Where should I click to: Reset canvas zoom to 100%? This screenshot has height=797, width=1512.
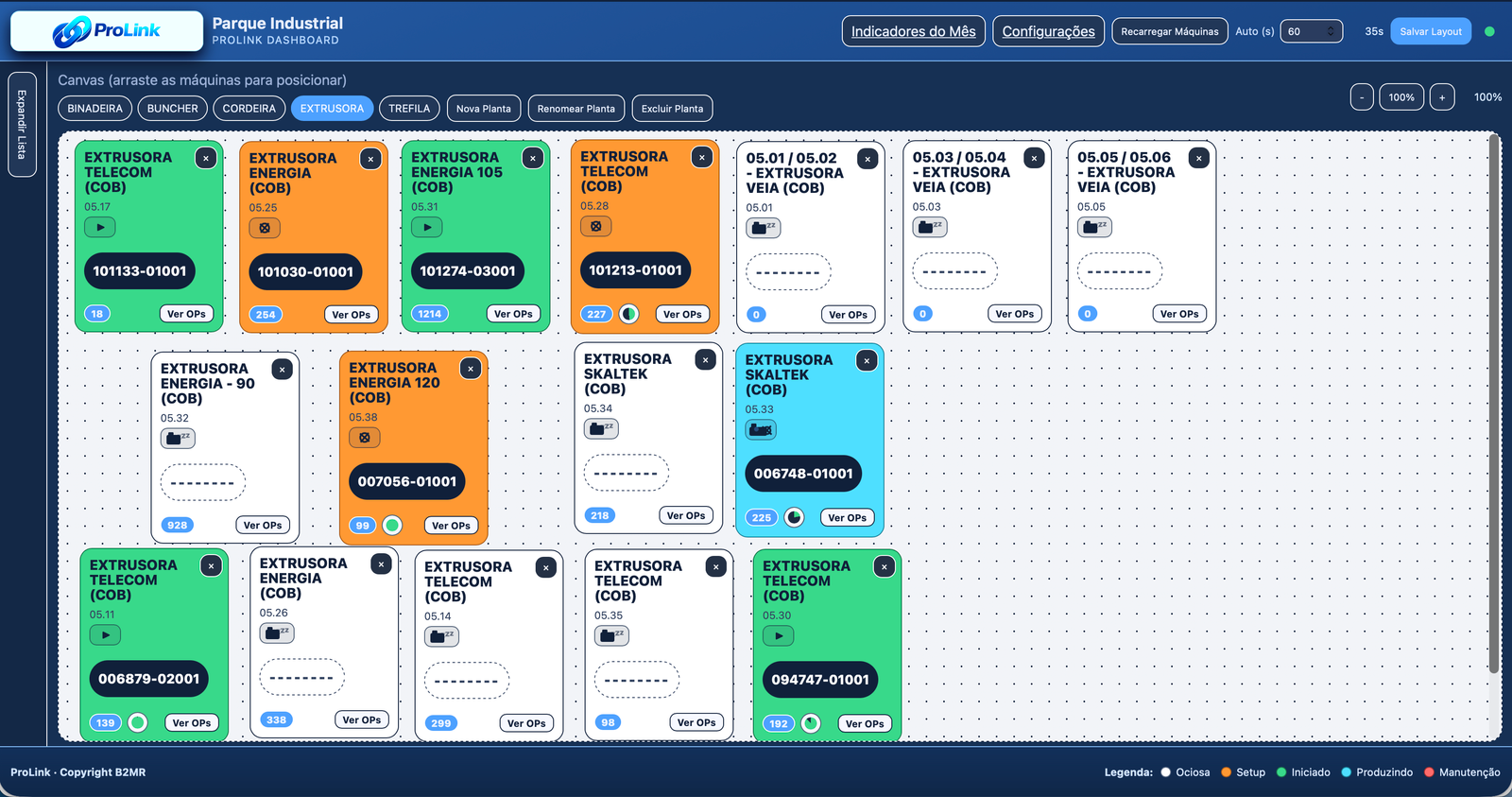pyautogui.click(x=1401, y=97)
